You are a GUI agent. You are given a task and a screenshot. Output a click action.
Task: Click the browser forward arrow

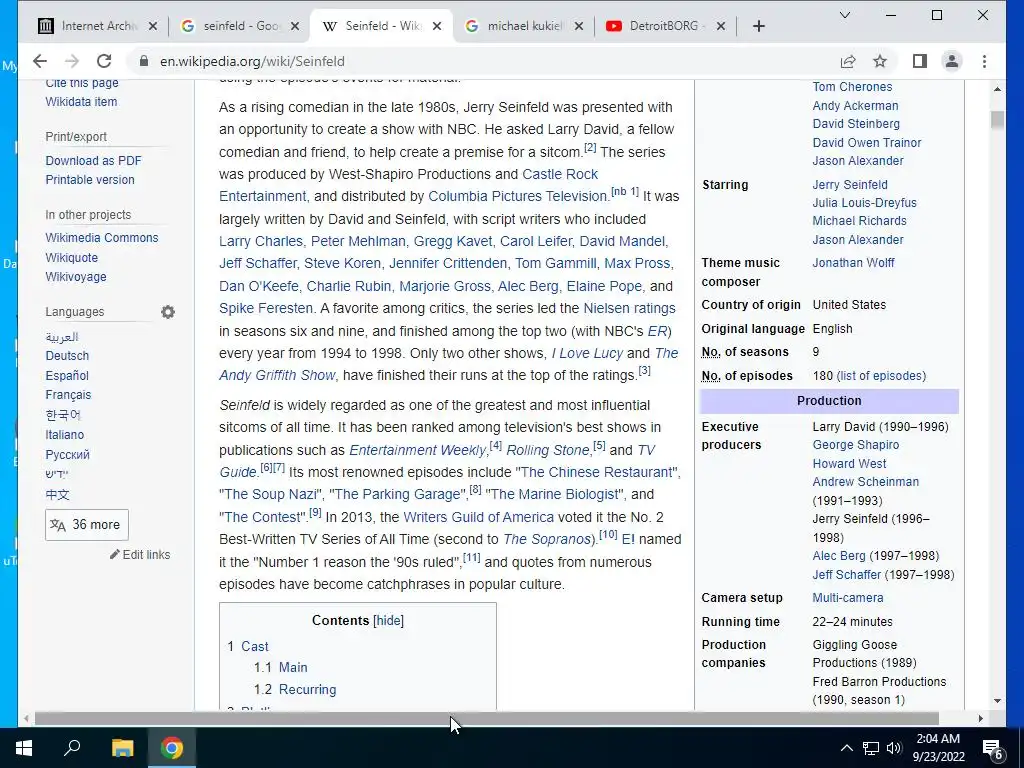[72, 61]
